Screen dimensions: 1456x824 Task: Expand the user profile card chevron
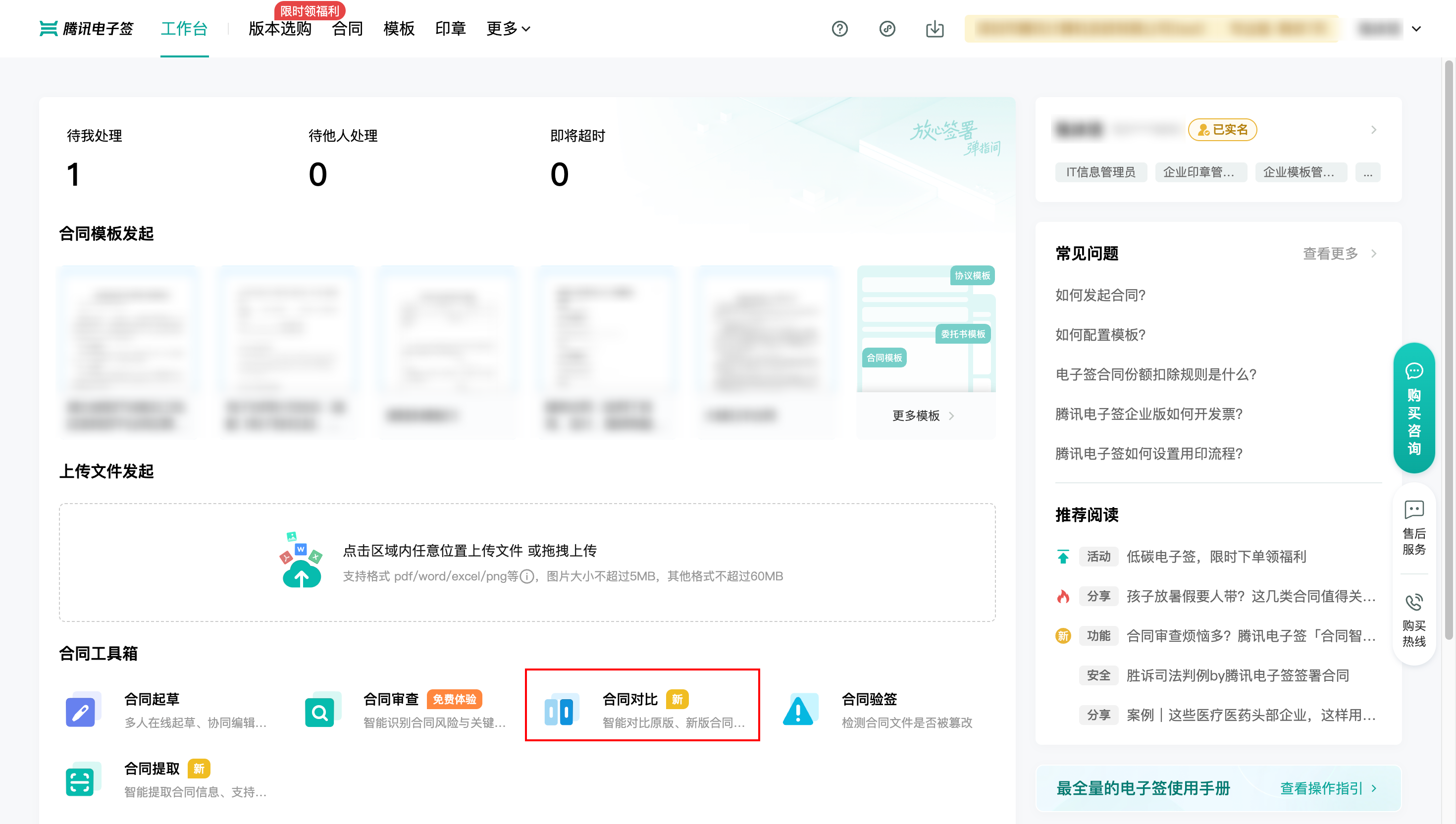1373,130
